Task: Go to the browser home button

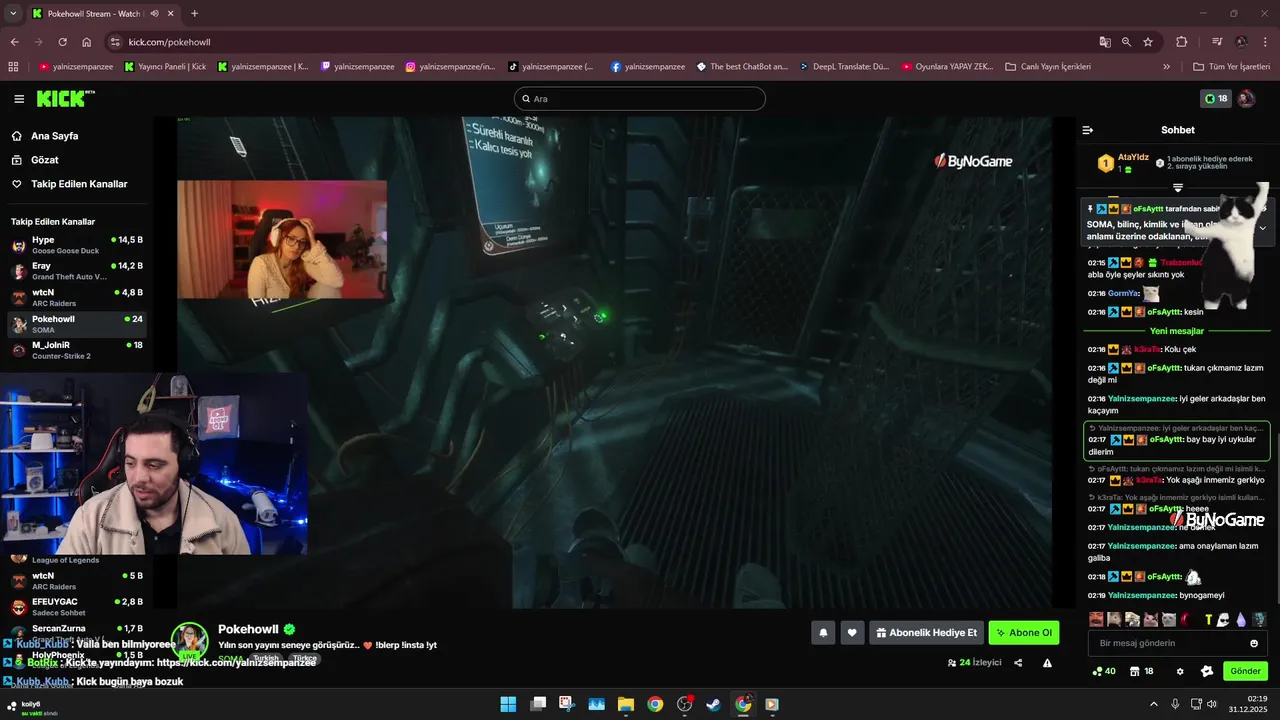Action: click(87, 42)
